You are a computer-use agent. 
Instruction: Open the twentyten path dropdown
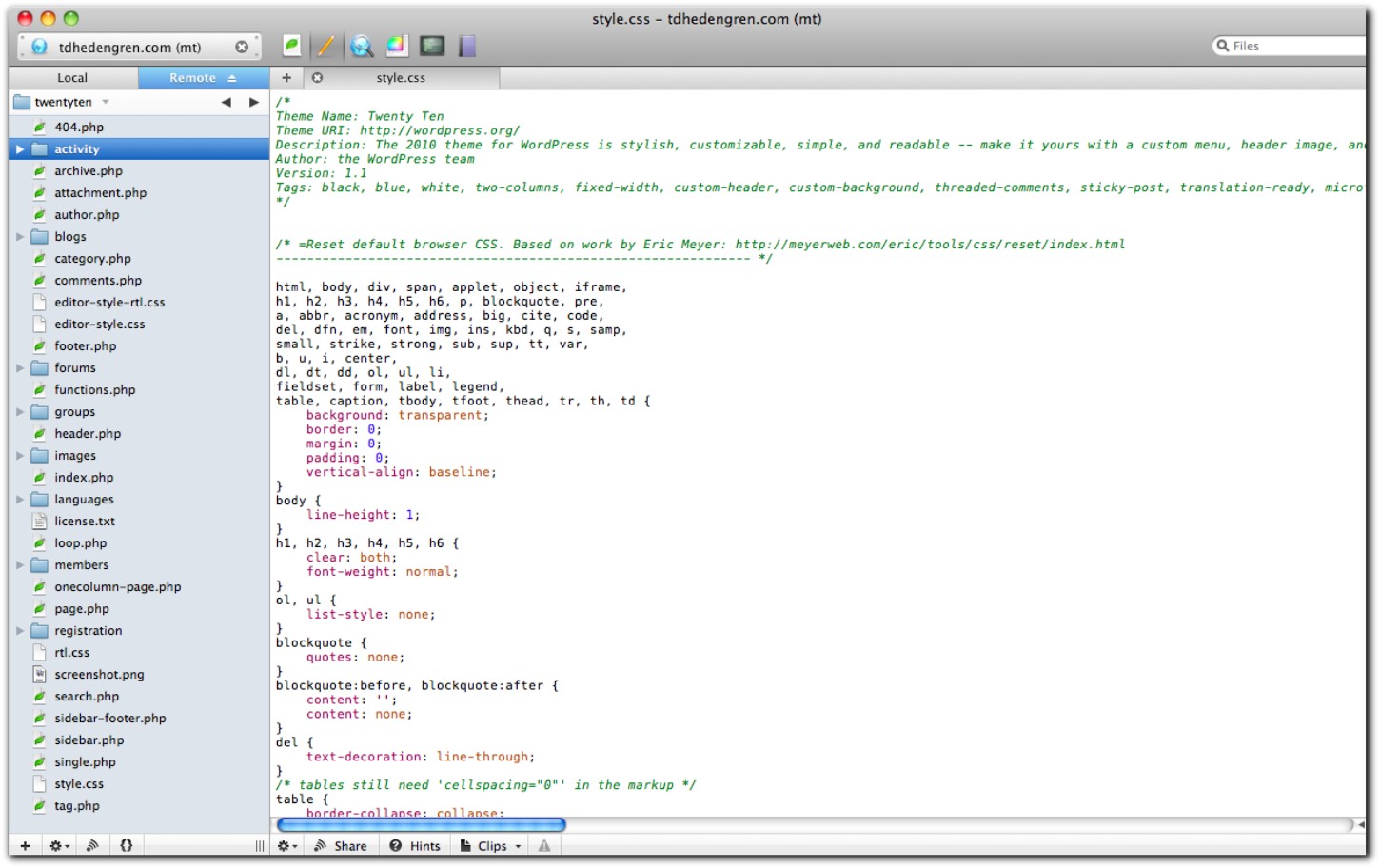(x=63, y=102)
